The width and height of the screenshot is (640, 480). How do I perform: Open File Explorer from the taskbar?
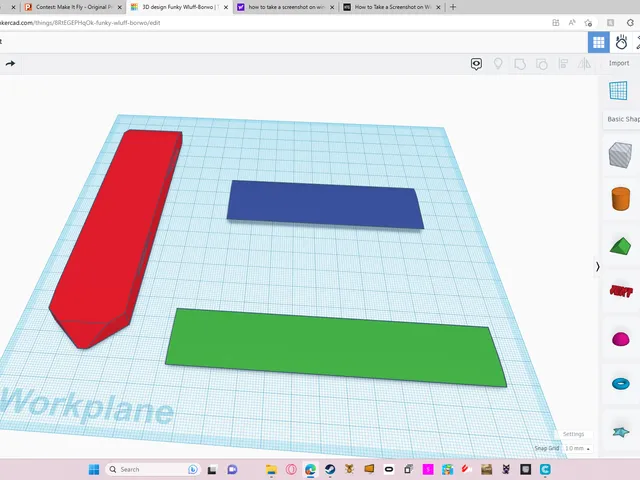271,469
